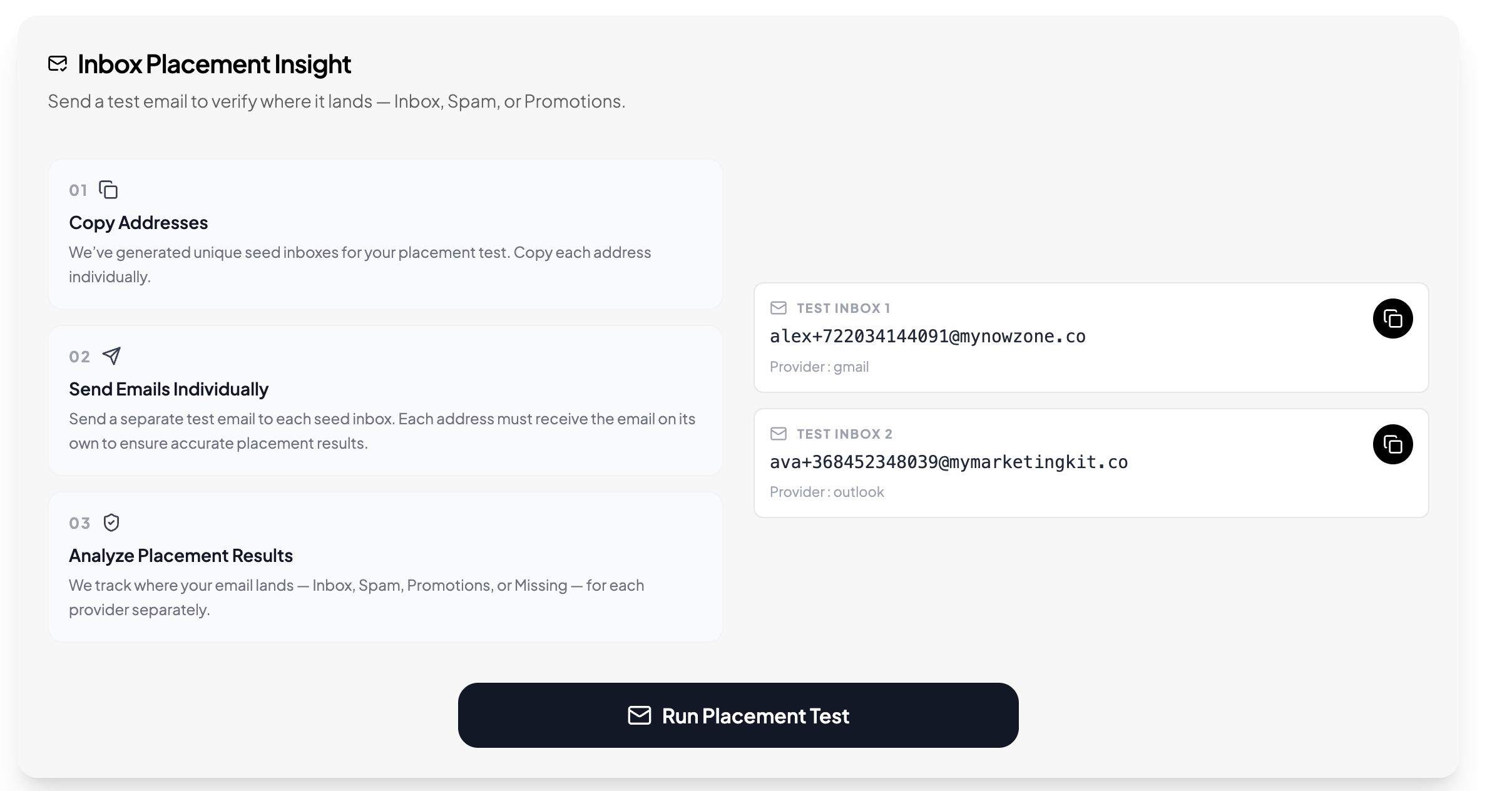The image size is (1512, 791).
Task: Click the Provider : gmail label
Action: (x=819, y=367)
